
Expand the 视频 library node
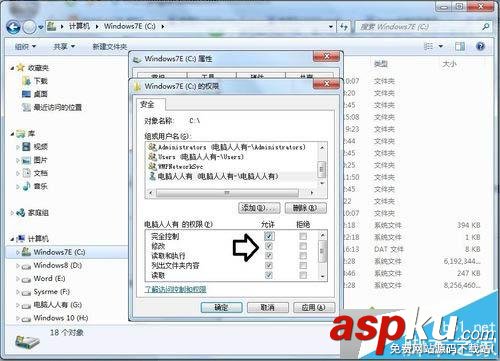tap(18, 147)
